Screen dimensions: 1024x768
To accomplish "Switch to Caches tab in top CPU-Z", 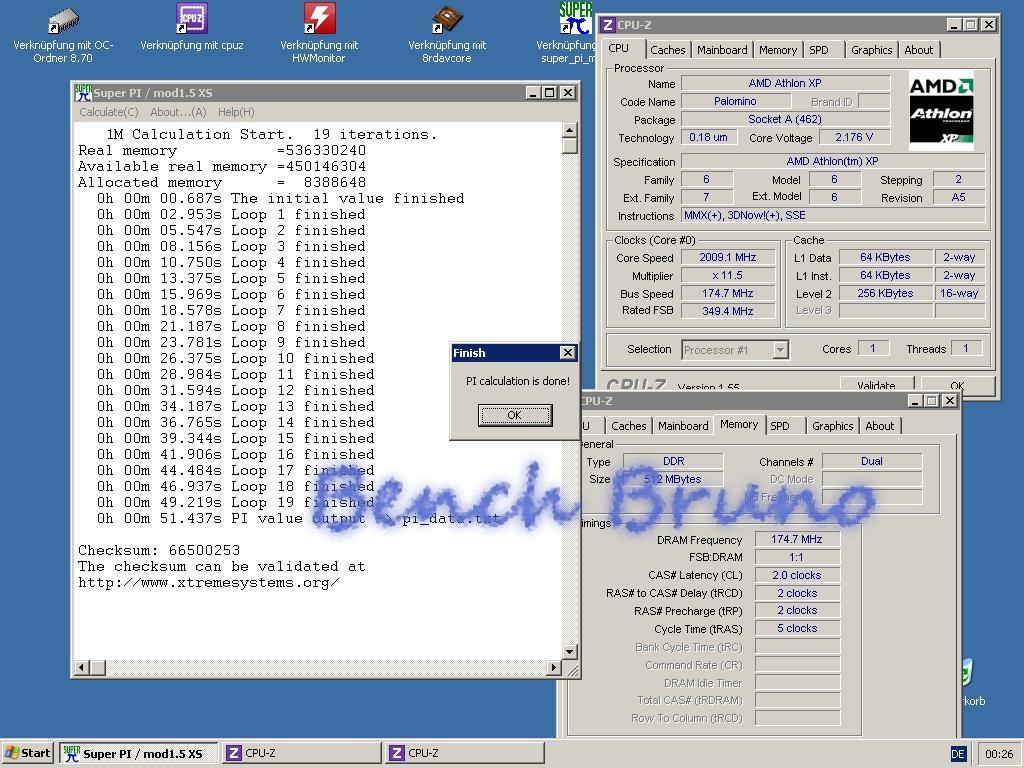I will (667, 50).
